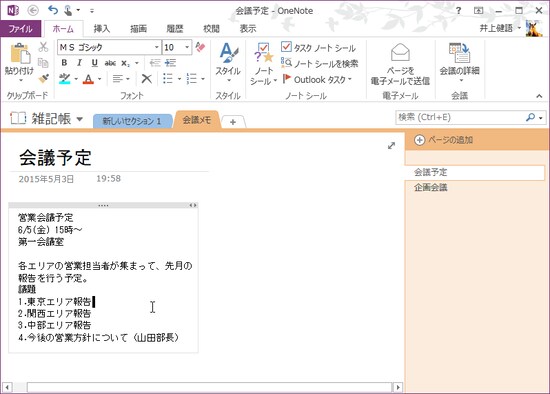
Task: Apply bulleted list
Action: 168,79
